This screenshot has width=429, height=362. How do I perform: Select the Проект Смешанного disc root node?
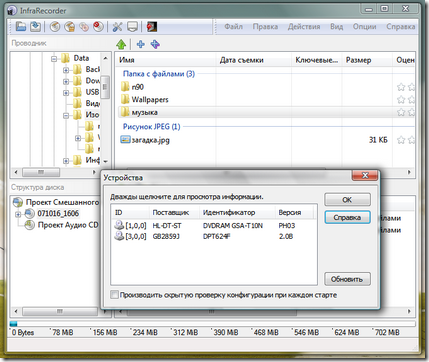pos(56,202)
